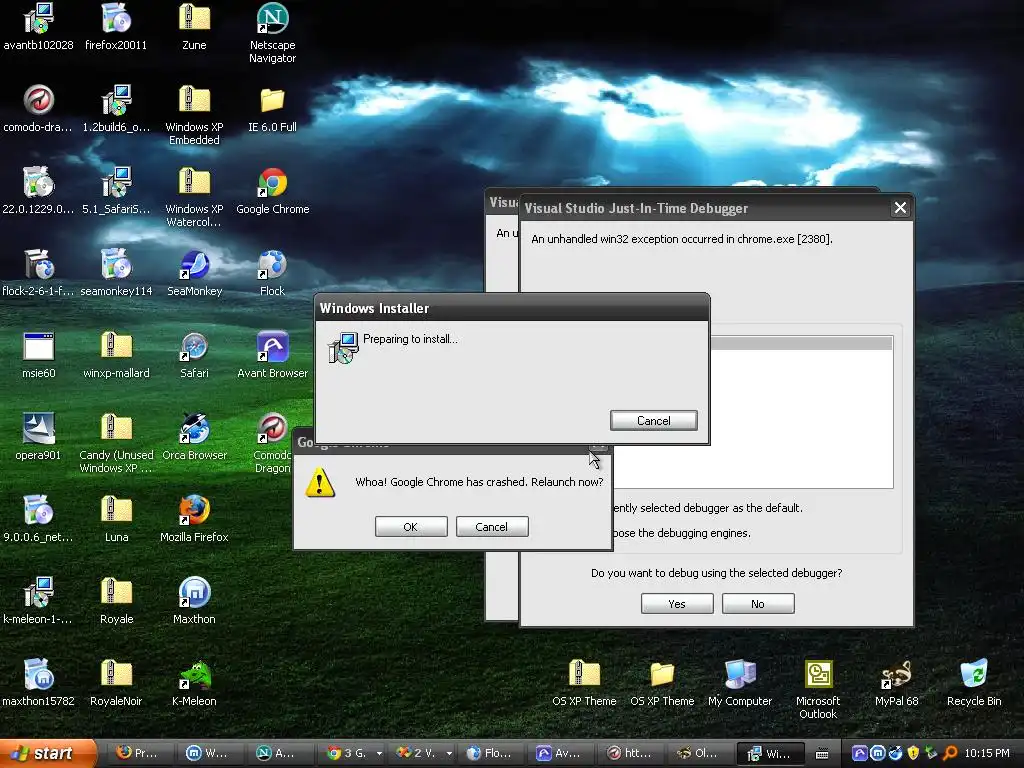The image size is (1024, 768).
Task: Select the highlighted debugger list row
Action: point(801,344)
